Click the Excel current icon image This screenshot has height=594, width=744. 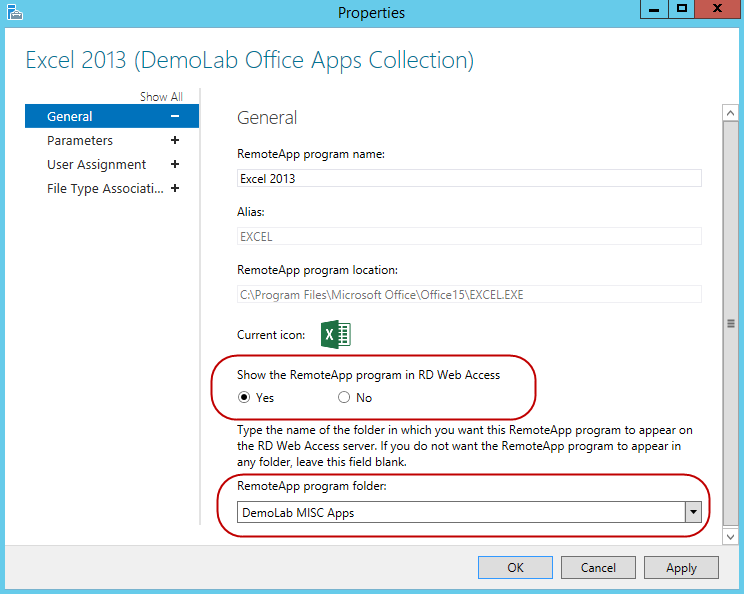pyautogui.click(x=336, y=335)
